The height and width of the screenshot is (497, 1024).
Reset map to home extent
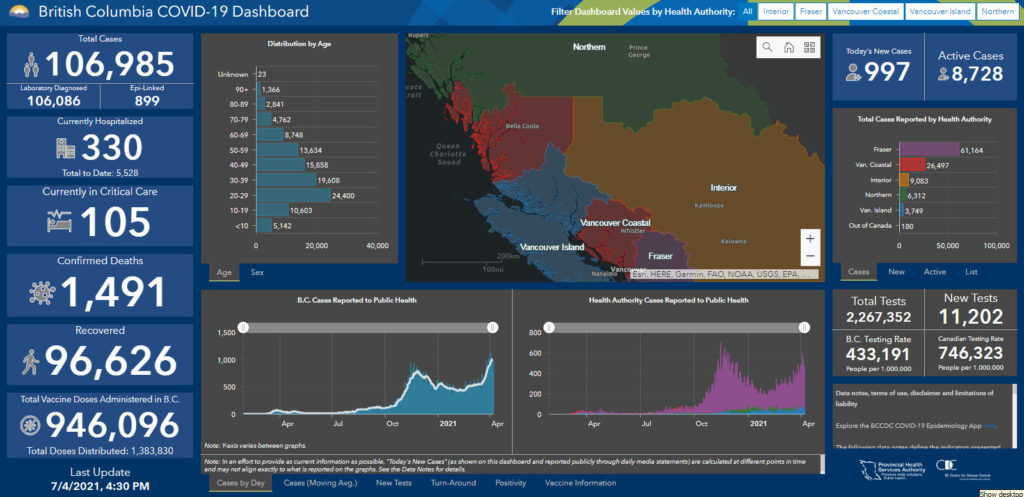(788, 47)
